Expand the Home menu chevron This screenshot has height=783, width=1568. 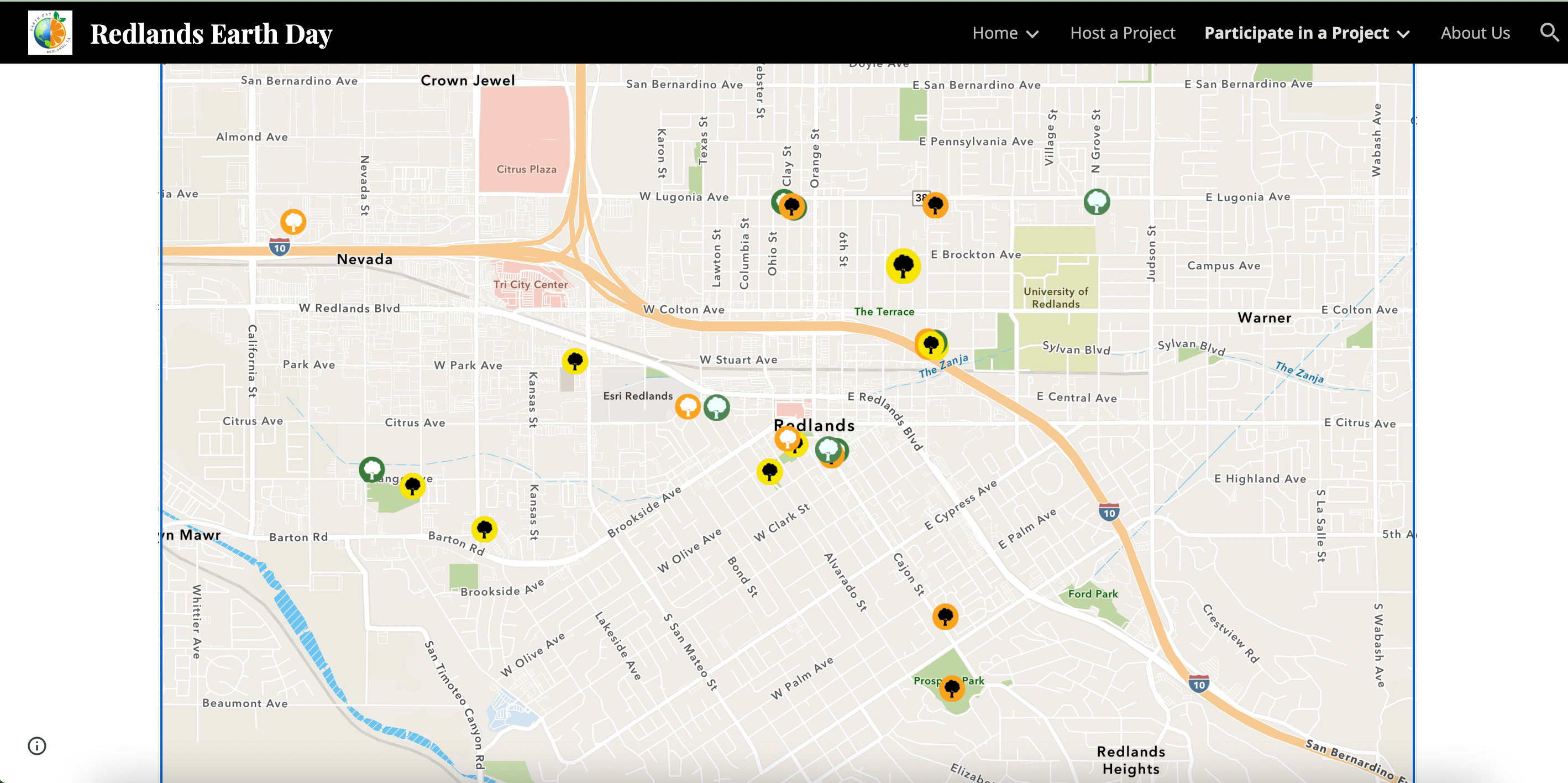1032,34
